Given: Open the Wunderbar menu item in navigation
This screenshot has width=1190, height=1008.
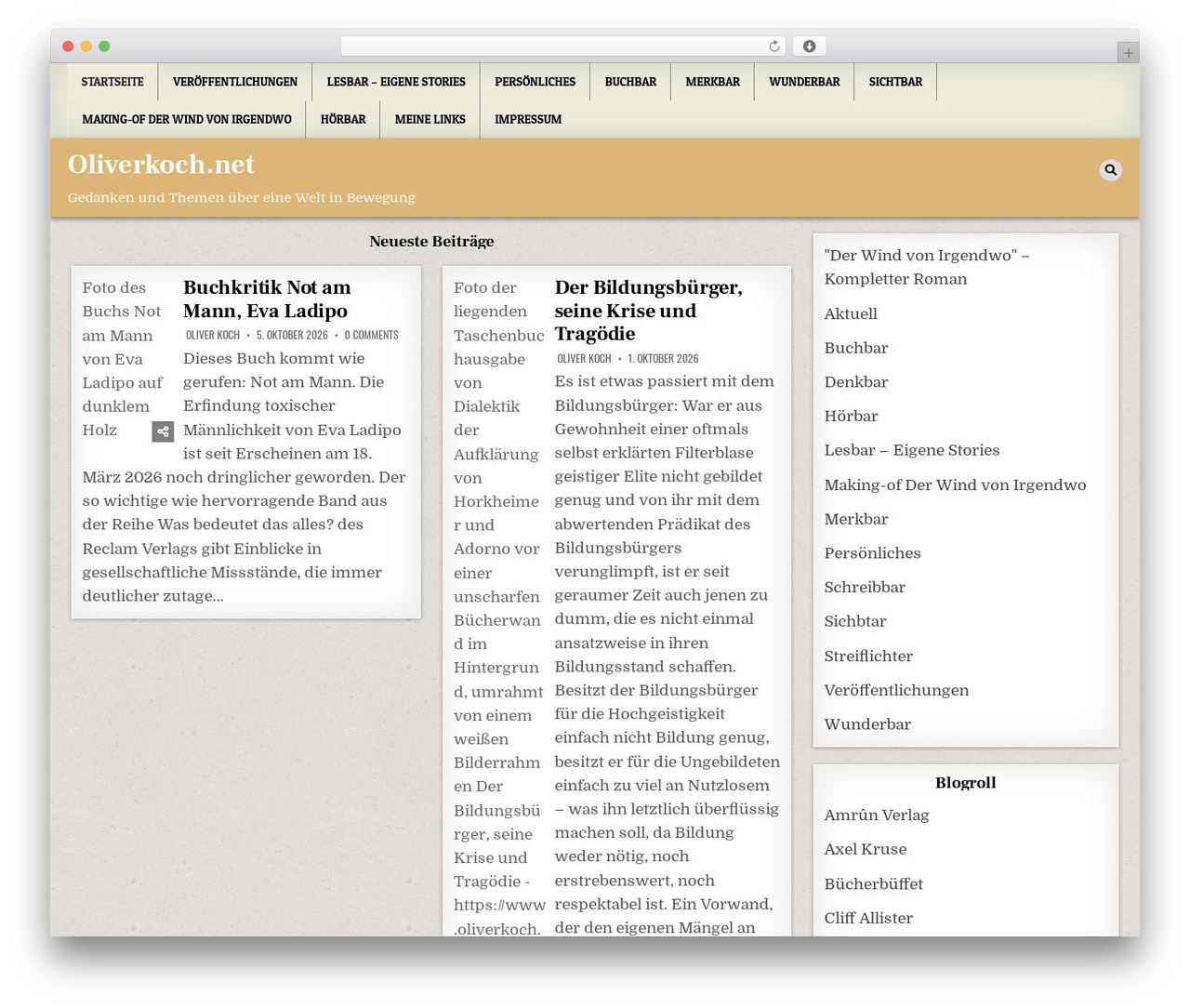Looking at the screenshot, I should [x=804, y=82].
